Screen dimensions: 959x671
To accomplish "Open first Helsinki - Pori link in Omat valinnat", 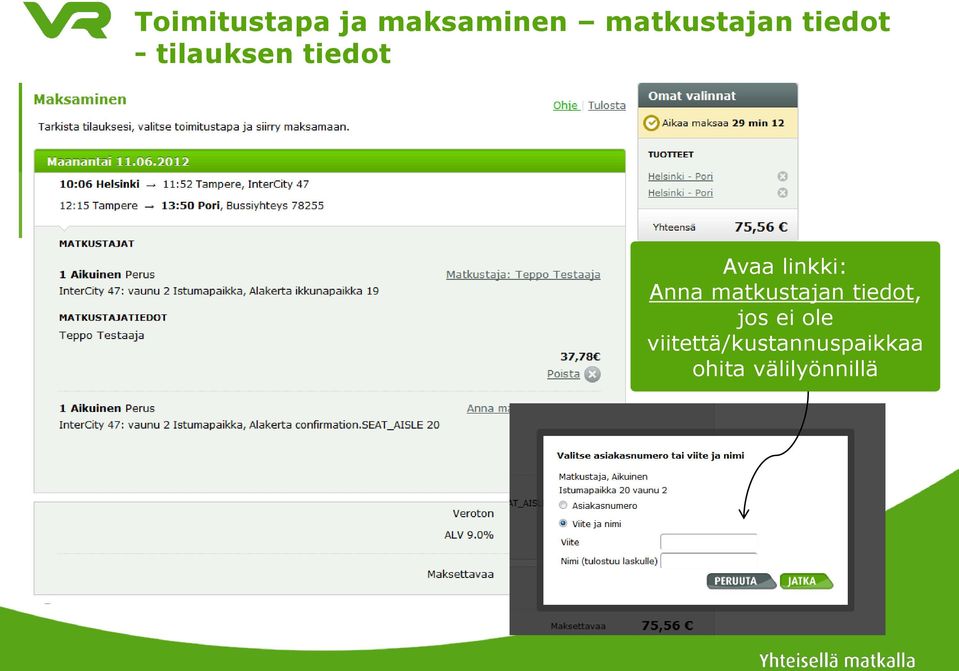I will [680, 176].
